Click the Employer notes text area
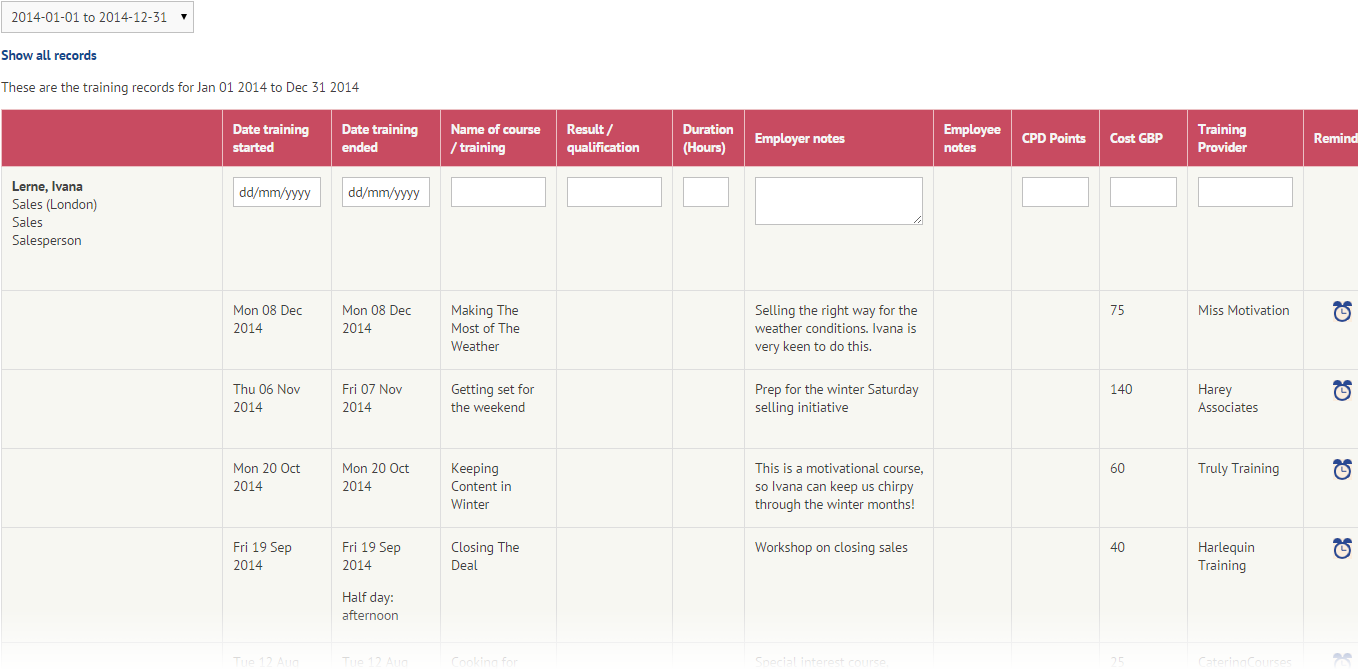Viewport: 1358px width, 670px height. tap(839, 201)
